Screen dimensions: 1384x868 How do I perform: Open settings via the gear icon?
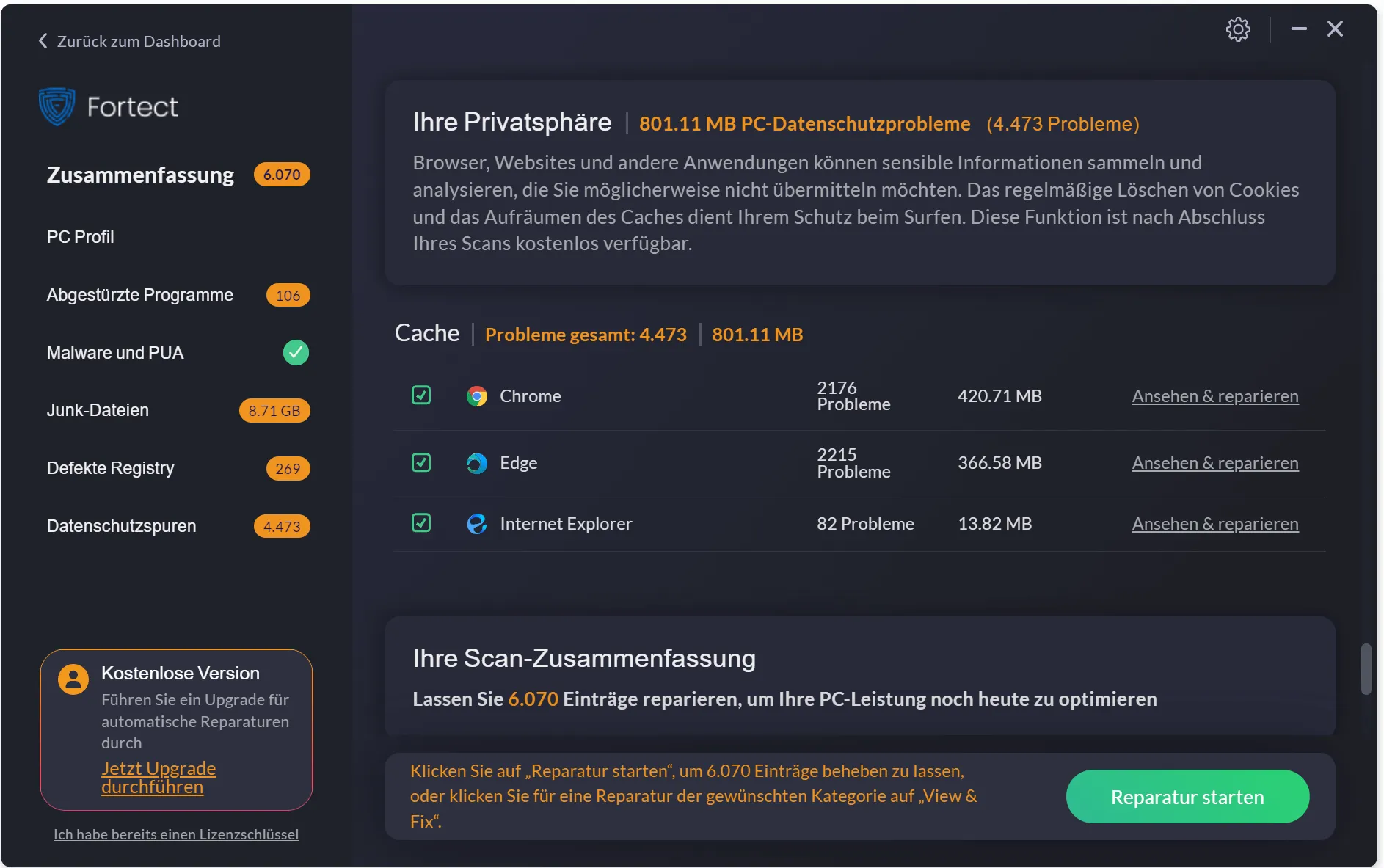coord(1238,29)
